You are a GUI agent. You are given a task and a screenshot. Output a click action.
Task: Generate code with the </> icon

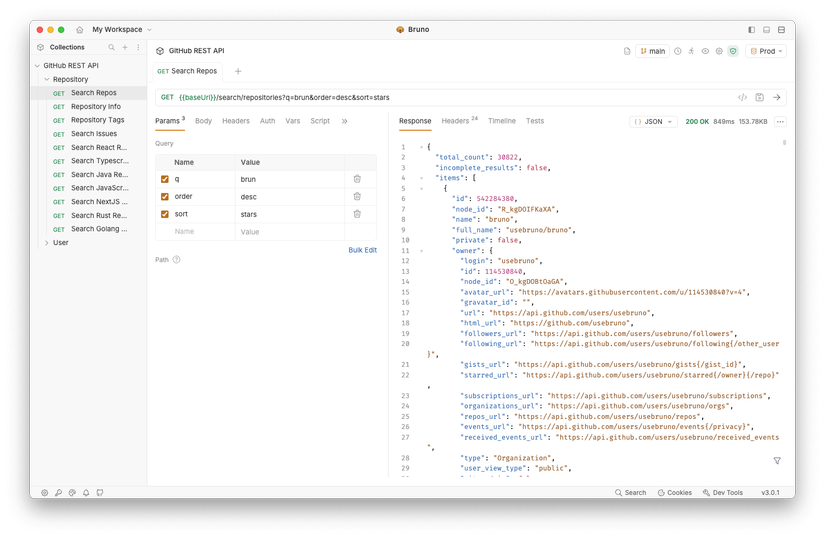[x=742, y=97]
